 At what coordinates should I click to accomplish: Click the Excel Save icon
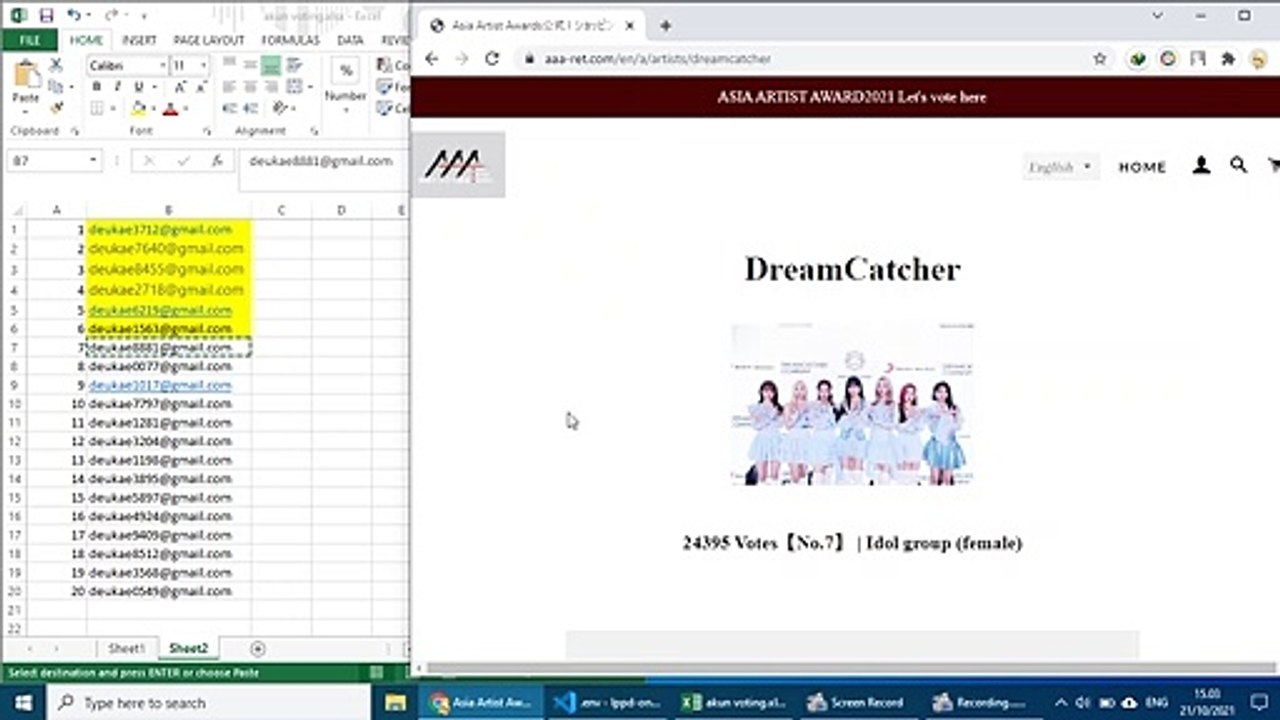click(x=46, y=16)
